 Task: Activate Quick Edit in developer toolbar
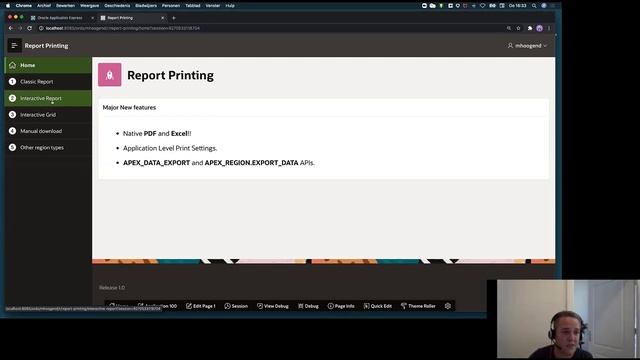[378, 306]
